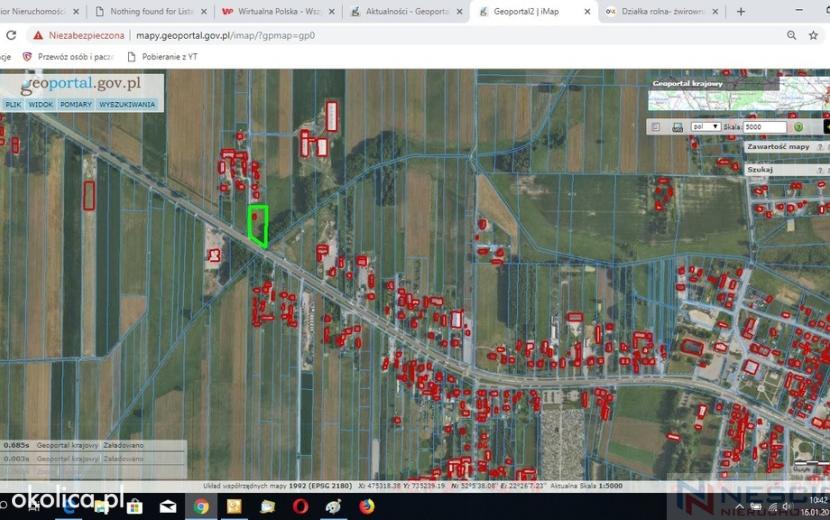Open the language dropdown showing pol
Viewport: 830px width, 520px height.
pyautogui.click(x=706, y=127)
